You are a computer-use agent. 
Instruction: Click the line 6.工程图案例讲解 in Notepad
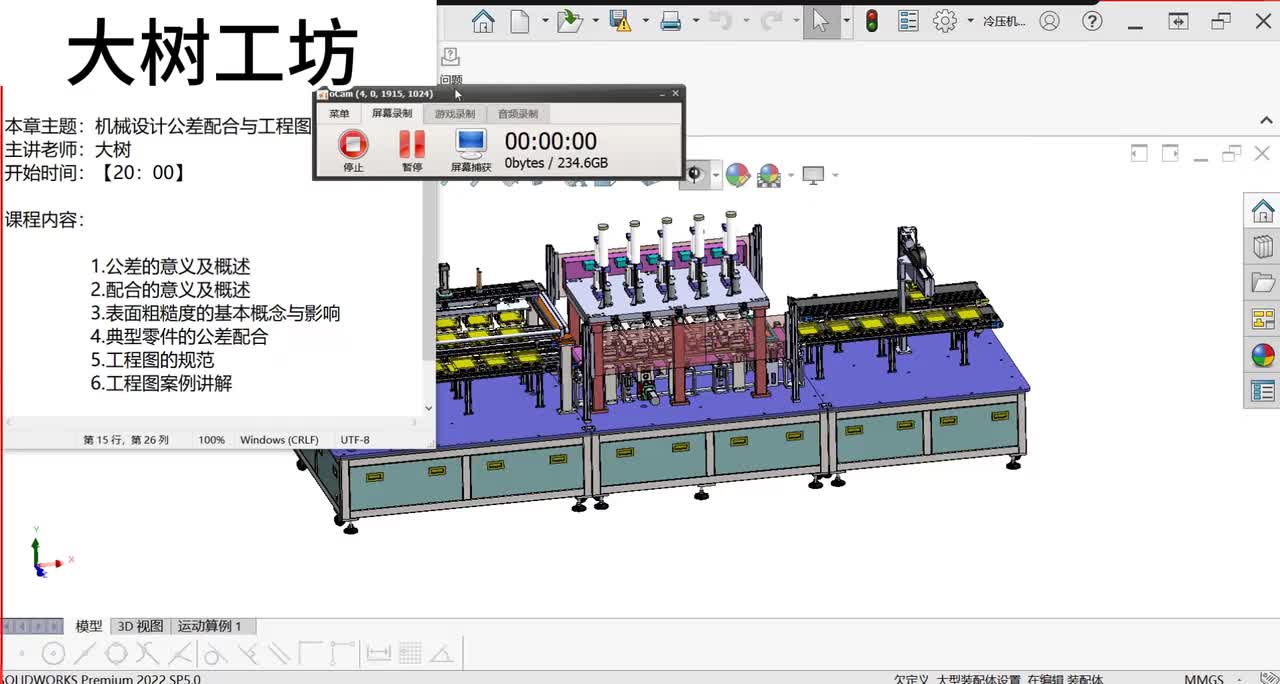(161, 383)
